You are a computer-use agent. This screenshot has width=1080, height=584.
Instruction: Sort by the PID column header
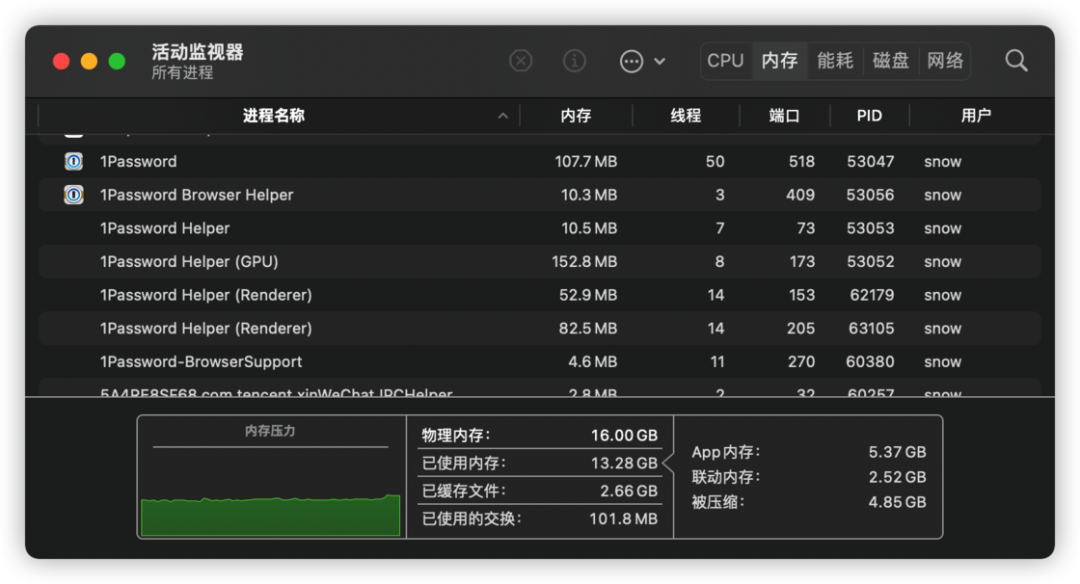pyautogui.click(x=869, y=116)
